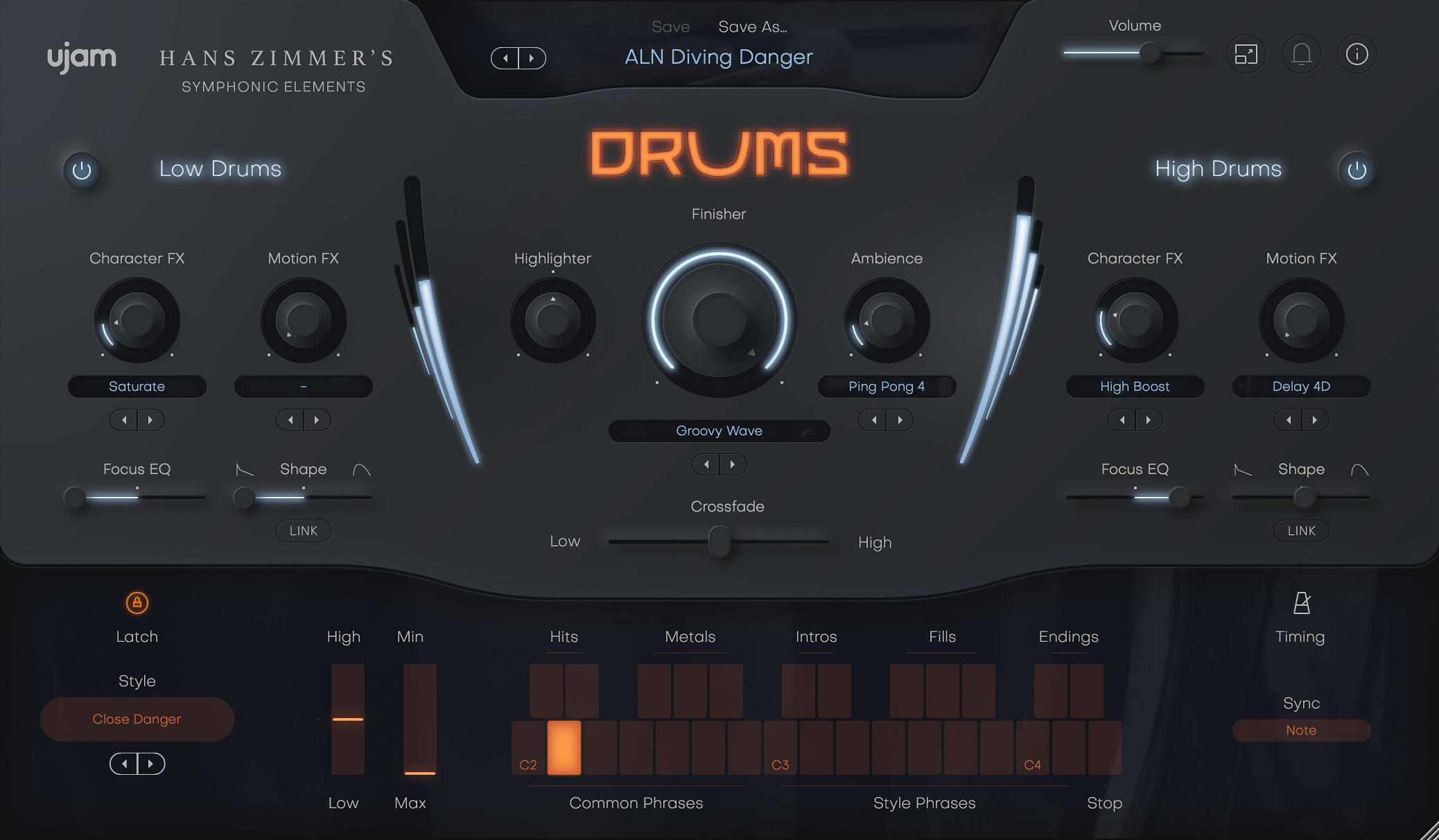This screenshot has width=1439, height=840.
Task: Open the info panel icon
Action: (x=1357, y=54)
